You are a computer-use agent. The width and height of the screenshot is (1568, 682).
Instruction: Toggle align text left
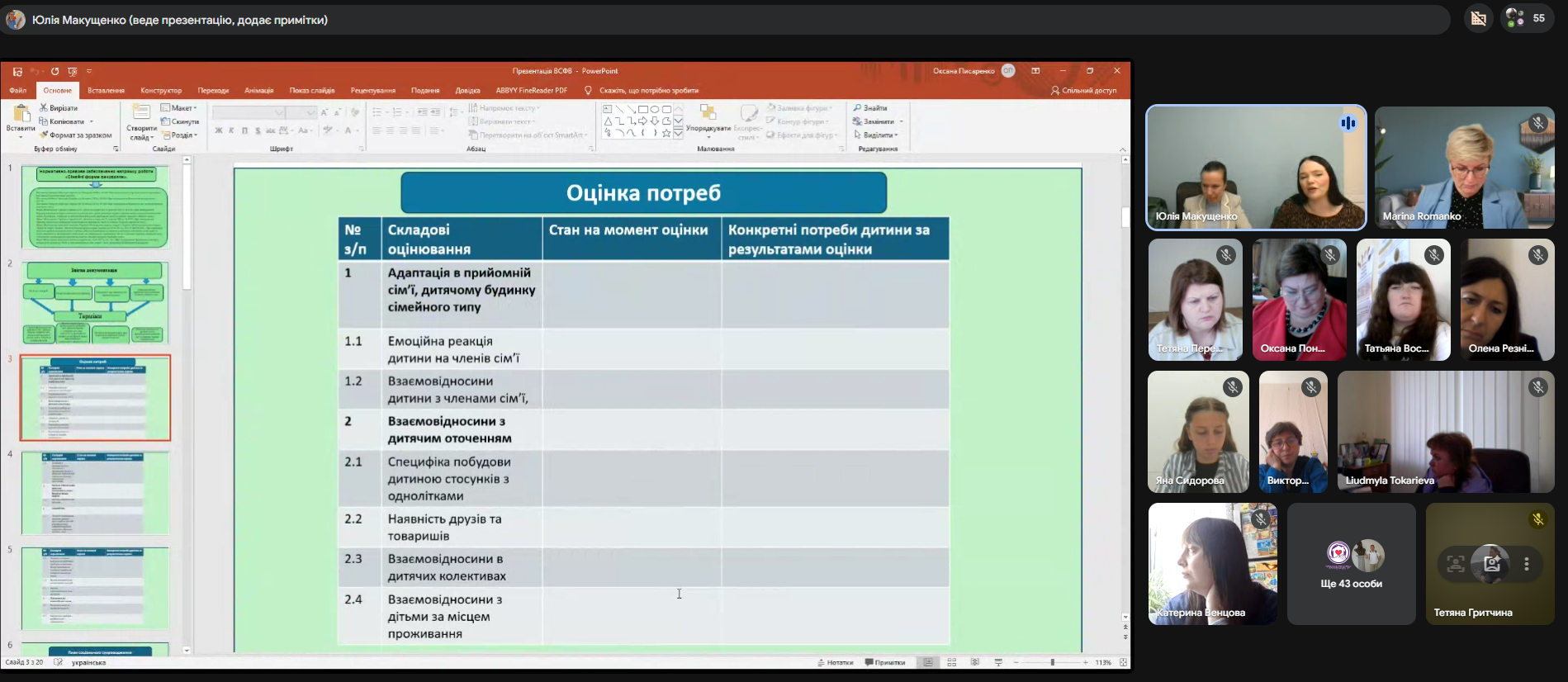click(377, 130)
